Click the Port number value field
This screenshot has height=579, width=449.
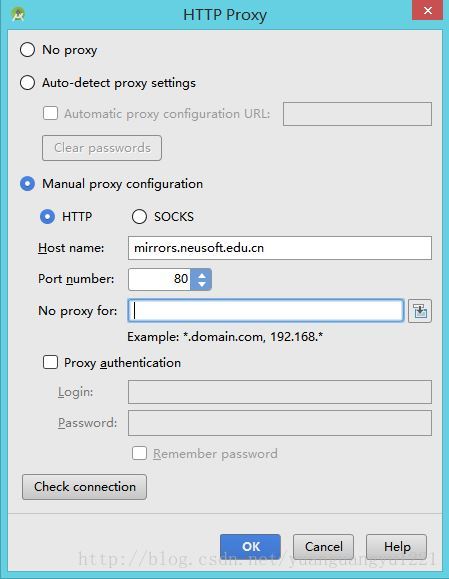pos(160,279)
